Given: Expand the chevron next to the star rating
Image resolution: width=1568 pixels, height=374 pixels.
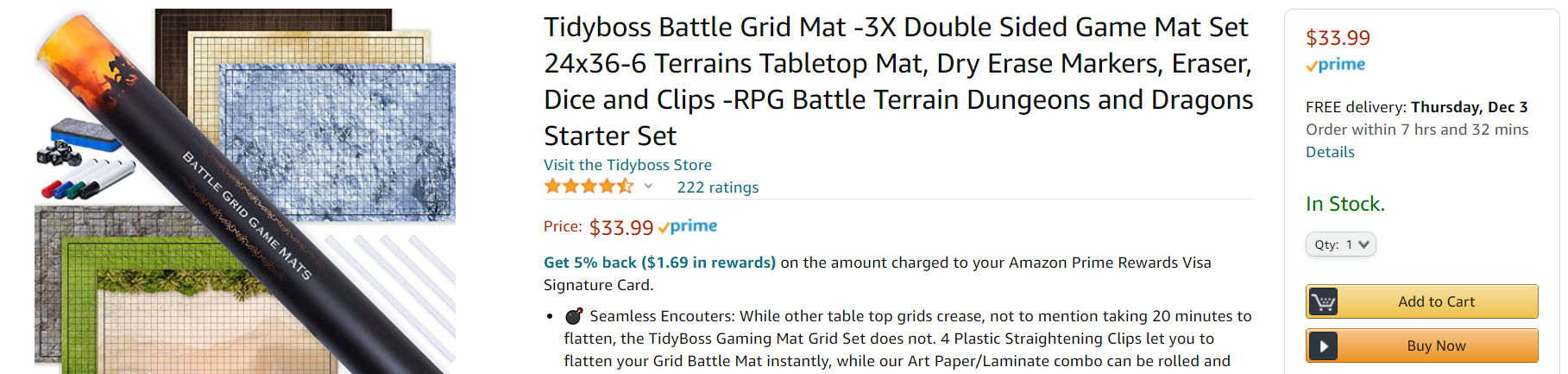Looking at the screenshot, I should 648,187.
